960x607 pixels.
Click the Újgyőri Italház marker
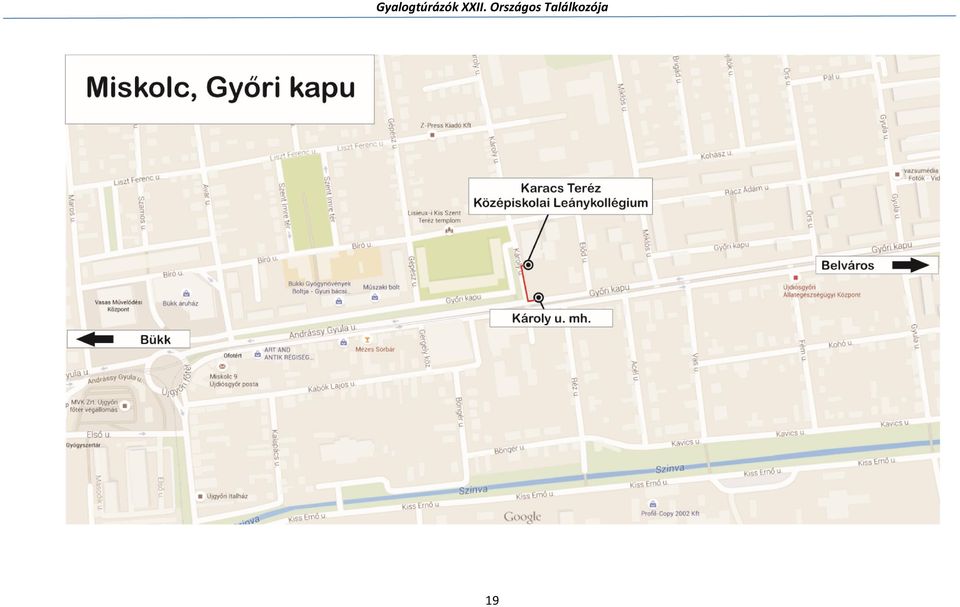click(200, 497)
